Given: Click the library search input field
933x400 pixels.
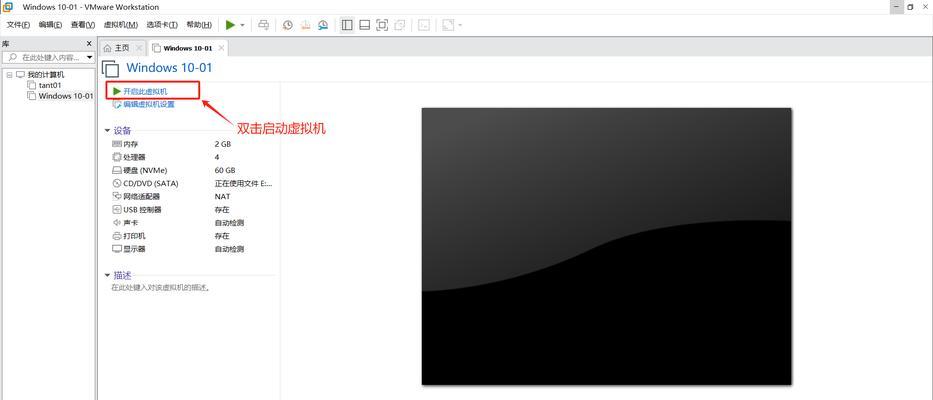Looking at the screenshot, I should pyautogui.click(x=45, y=58).
